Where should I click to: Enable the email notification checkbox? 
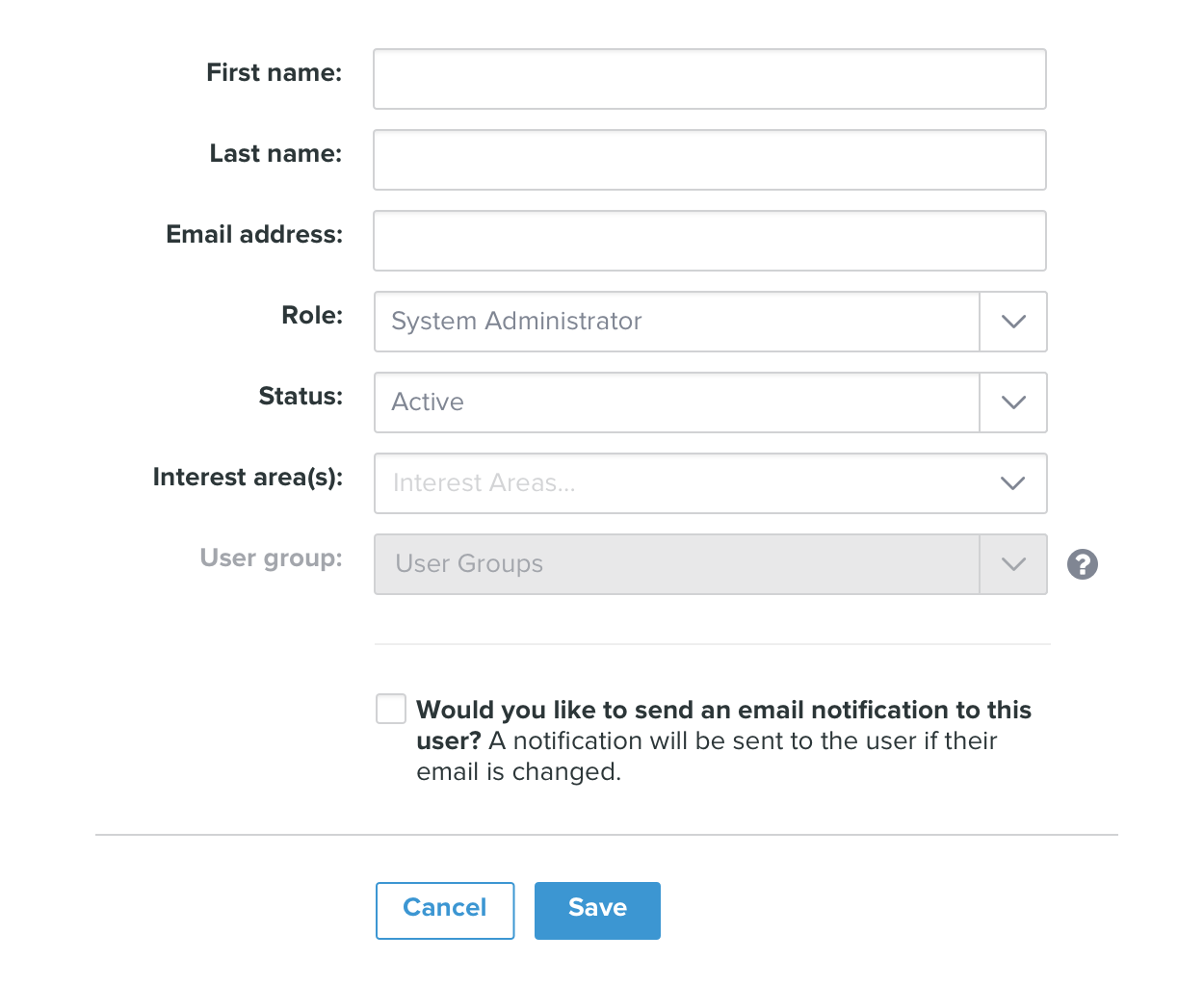click(x=391, y=709)
